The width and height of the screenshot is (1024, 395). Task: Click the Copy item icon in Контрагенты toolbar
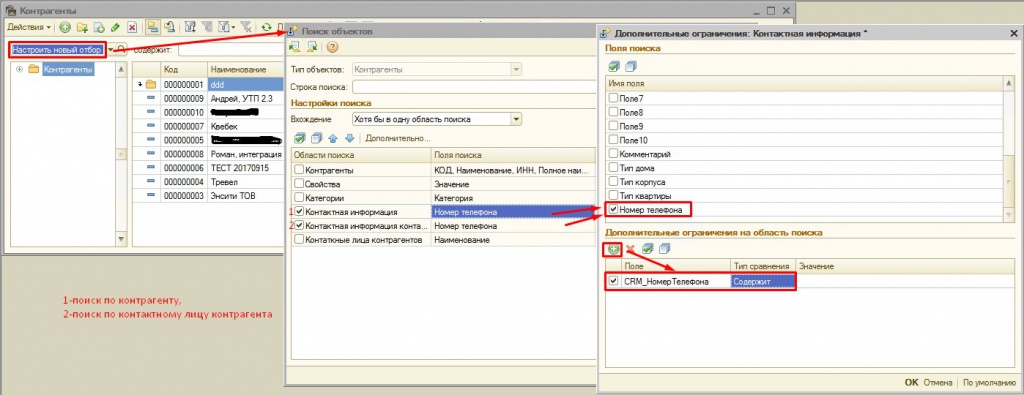click(x=99, y=27)
